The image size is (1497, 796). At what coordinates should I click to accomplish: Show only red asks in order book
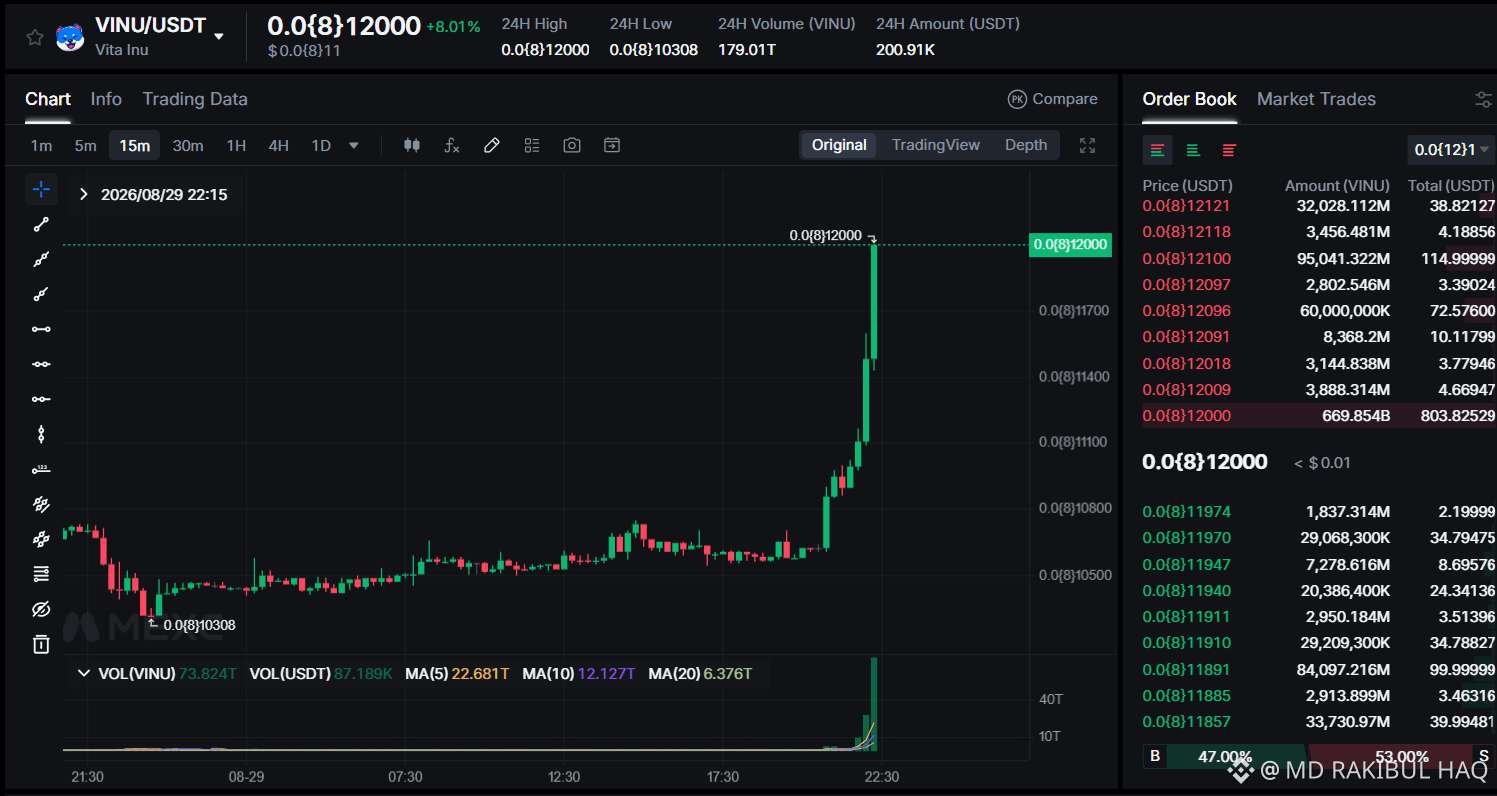coord(1229,150)
